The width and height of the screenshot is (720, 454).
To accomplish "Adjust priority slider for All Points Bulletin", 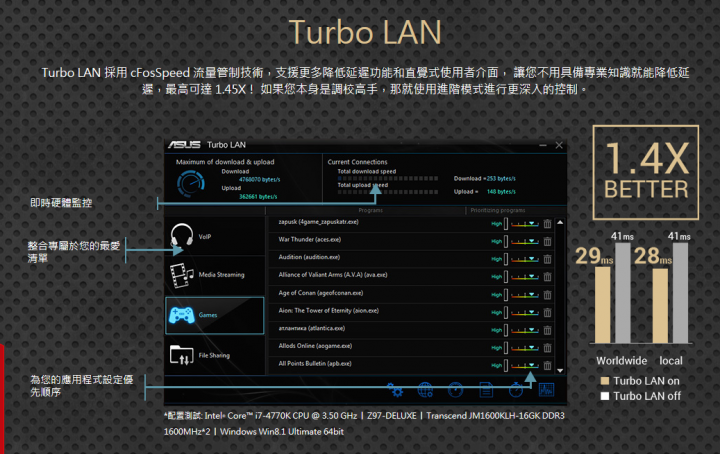I will (x=525, y=365).
